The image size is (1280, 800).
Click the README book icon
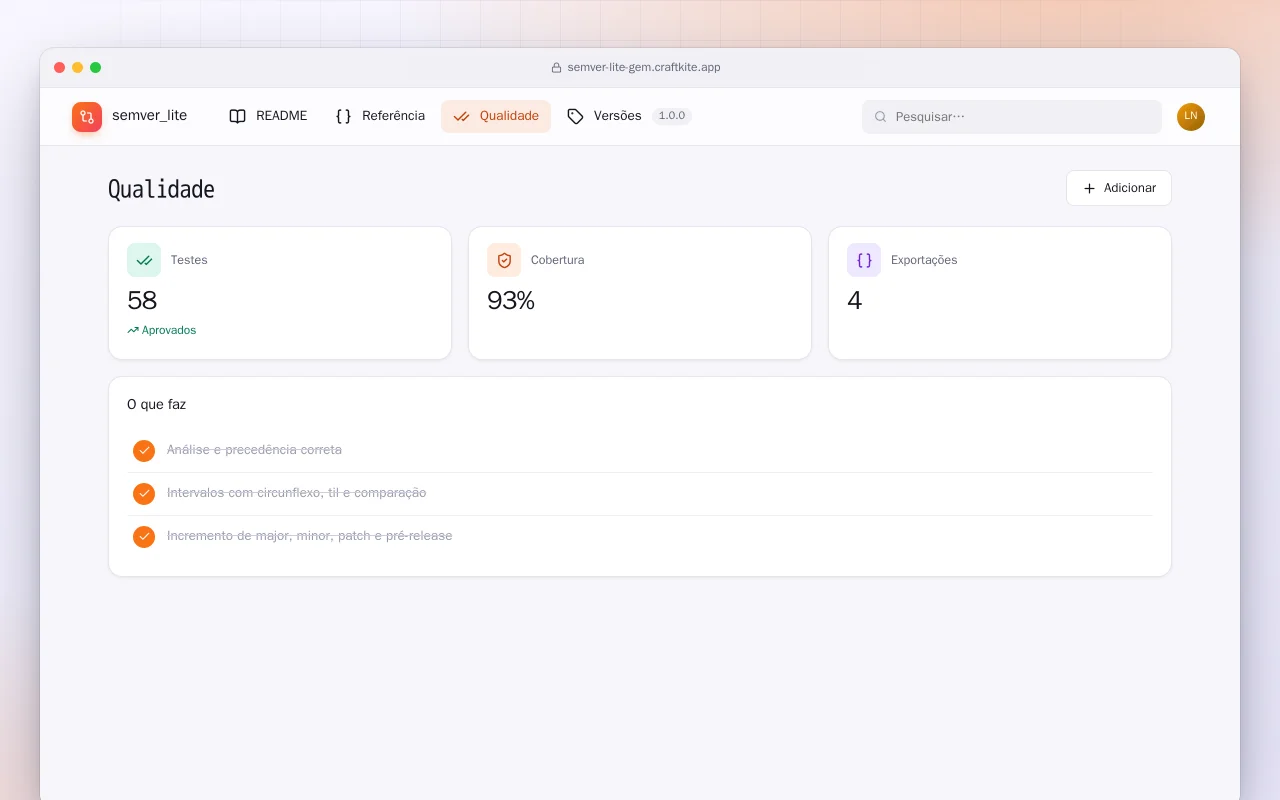(237, 116)
